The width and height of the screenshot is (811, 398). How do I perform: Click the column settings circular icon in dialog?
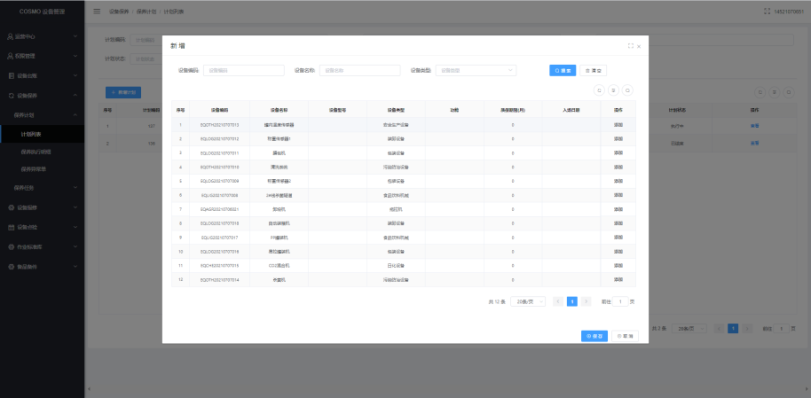click(x=613, y=90)
